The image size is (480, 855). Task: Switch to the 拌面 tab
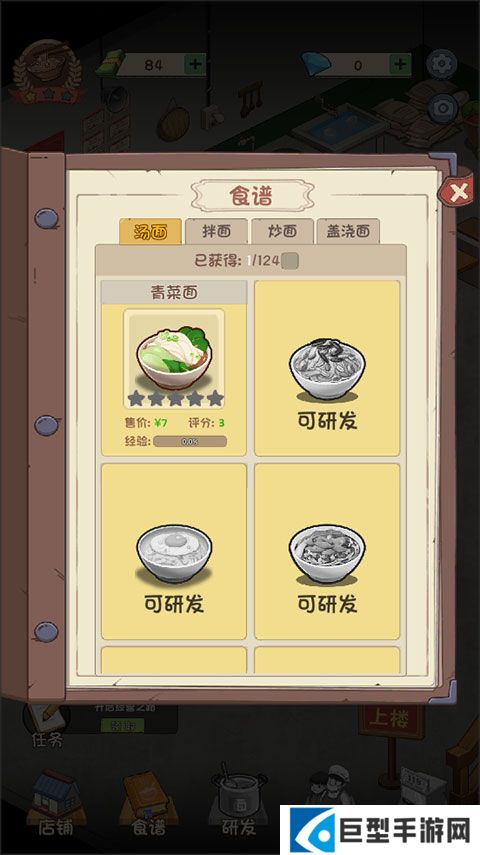(217, 232)
